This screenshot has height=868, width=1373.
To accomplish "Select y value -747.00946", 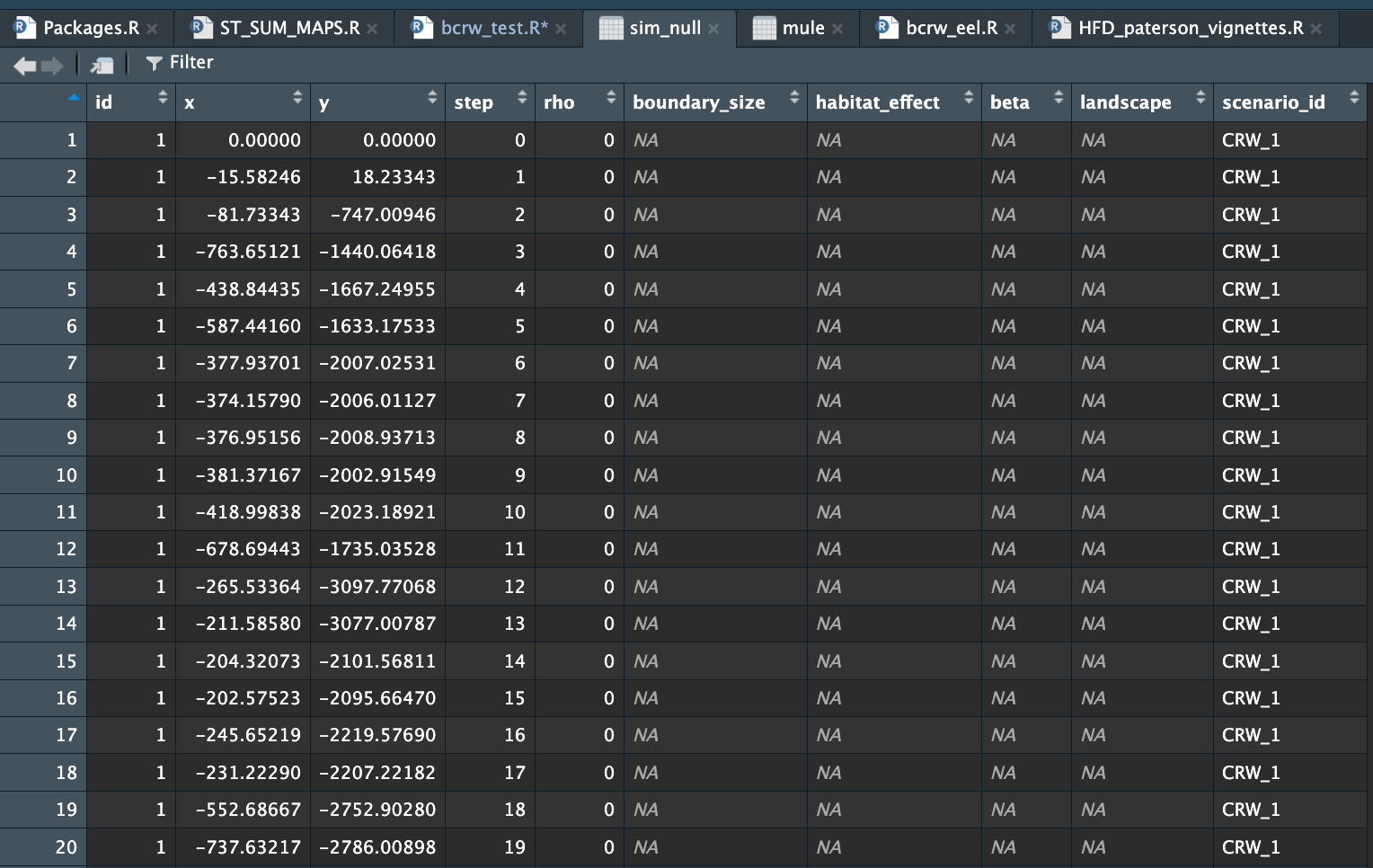I will [x=382, y=215].
